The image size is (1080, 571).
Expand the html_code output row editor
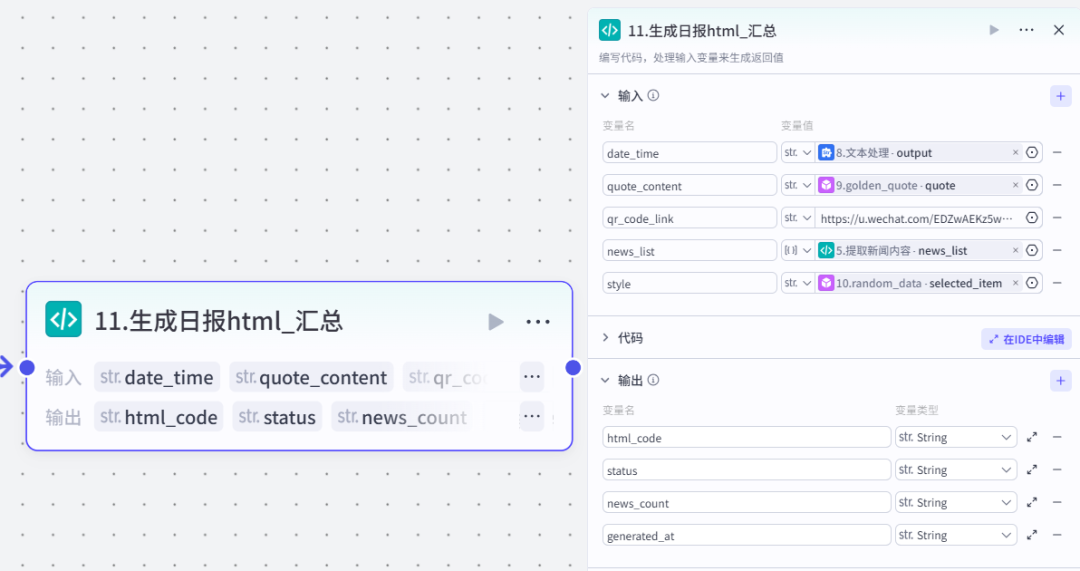1032,437
